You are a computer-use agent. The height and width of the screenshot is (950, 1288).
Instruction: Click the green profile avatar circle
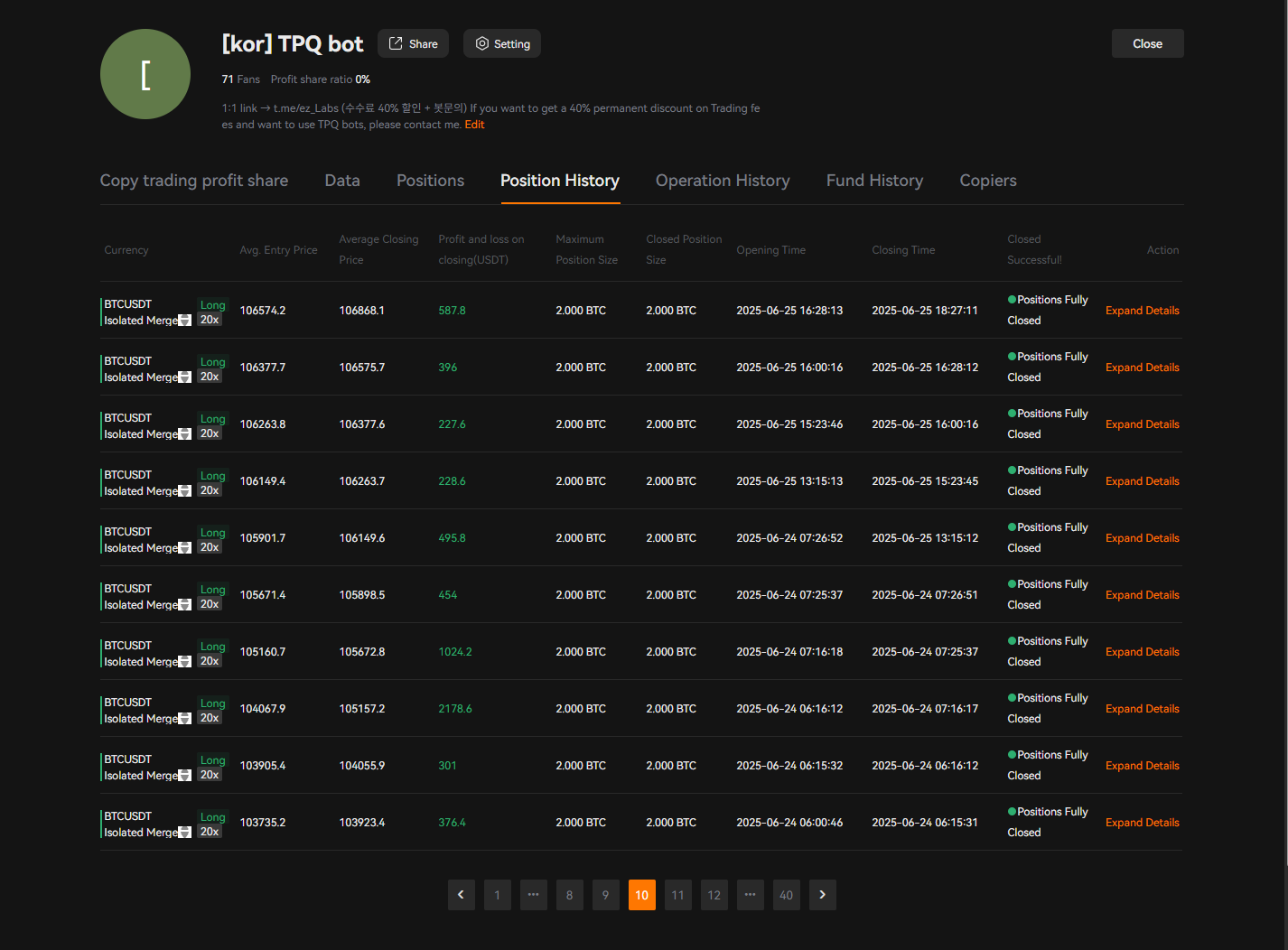145,74
